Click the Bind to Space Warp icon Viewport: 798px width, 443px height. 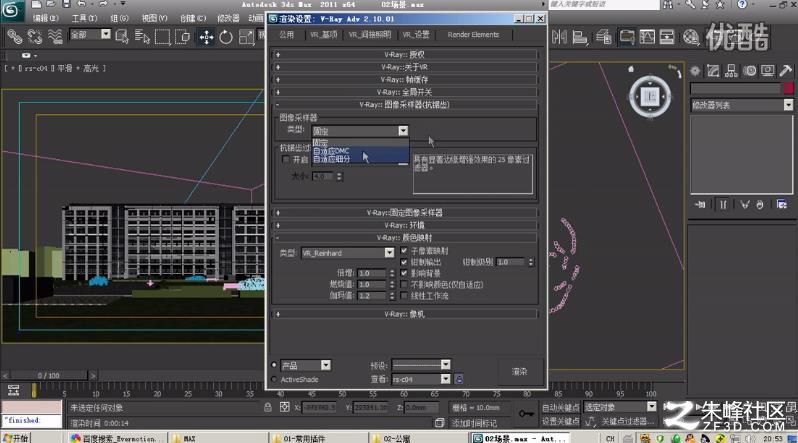coord(55,37)
